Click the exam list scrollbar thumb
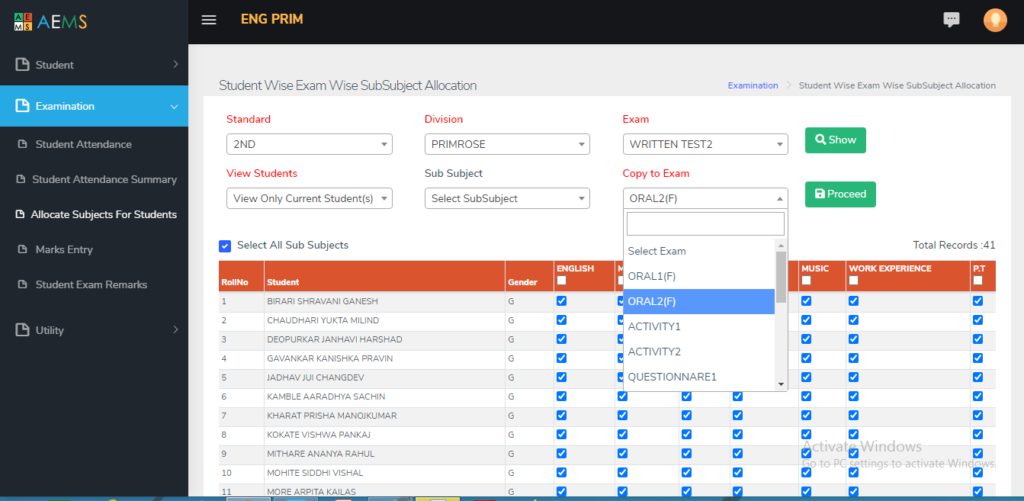 point(780,277)
